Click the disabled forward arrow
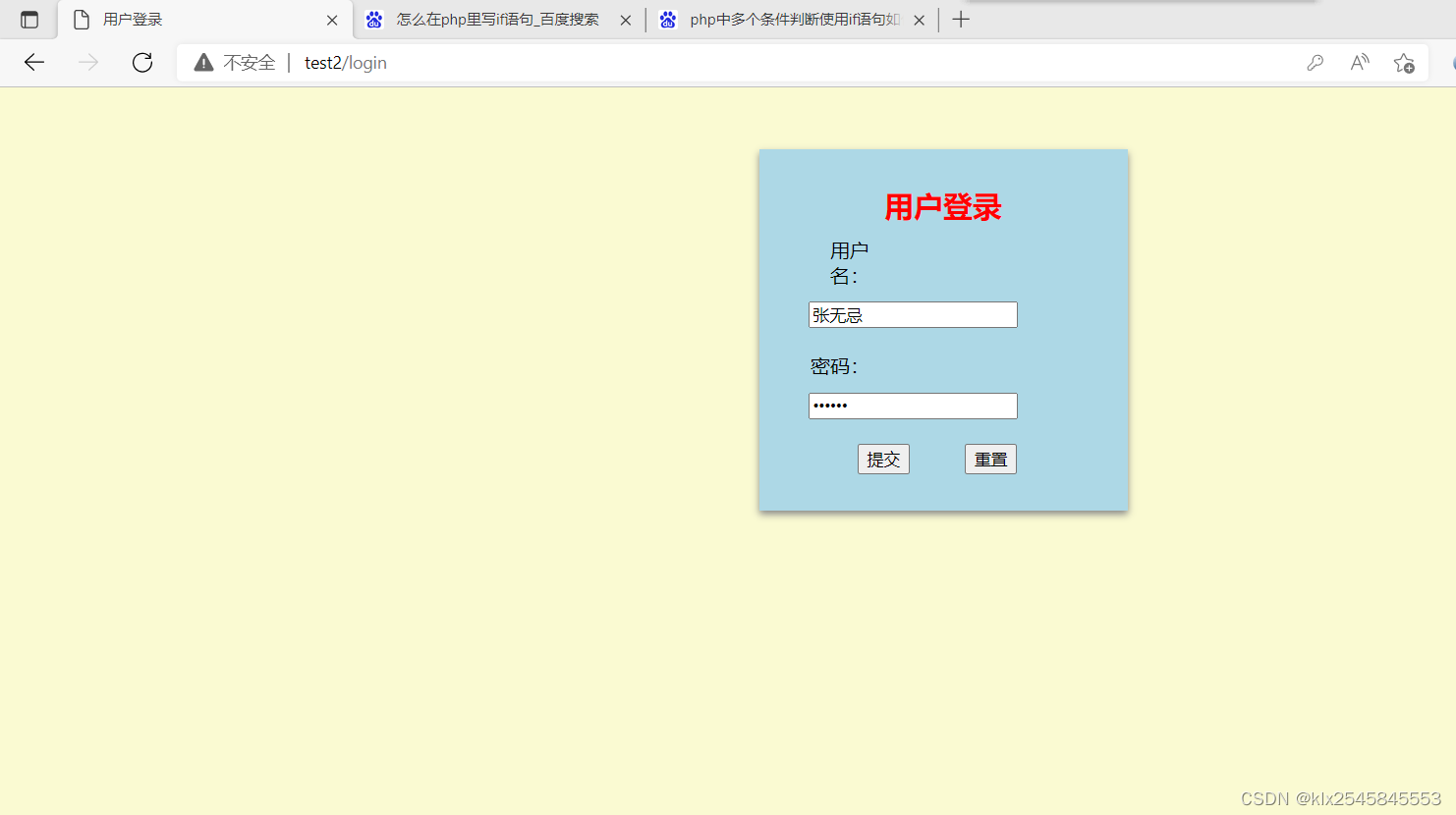 (88, 63)
